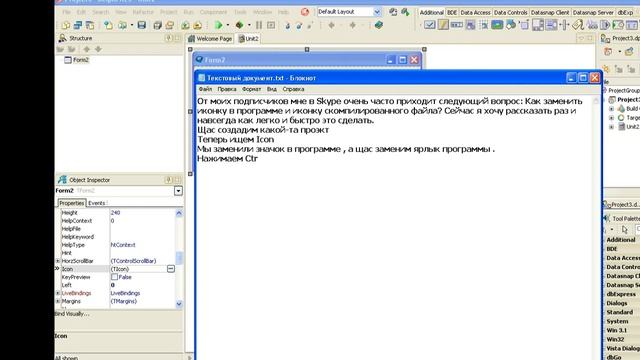The height and width of the screenshot is (360, 640).
Task: Click the TBitBtn component icon in palette
Action: pos(429,25)
